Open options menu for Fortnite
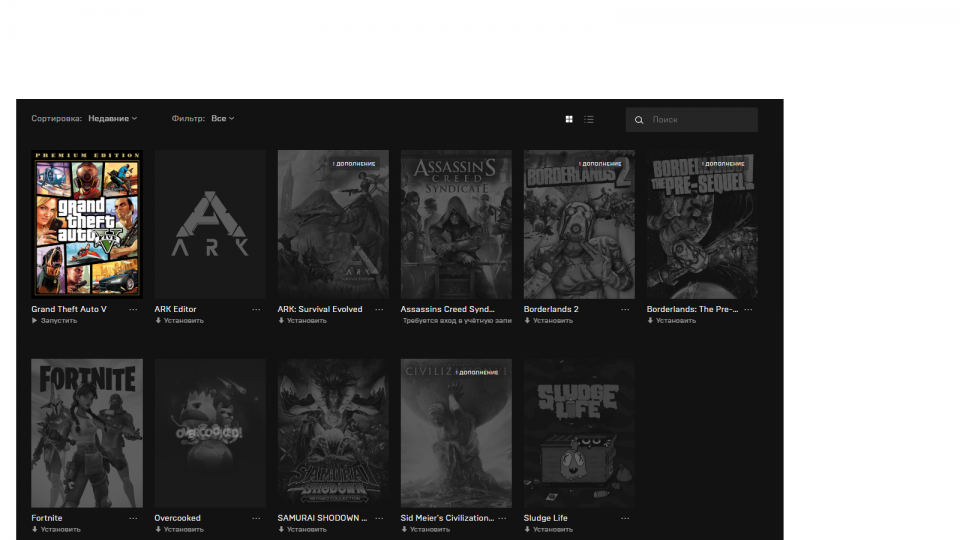 click(133, 519)
